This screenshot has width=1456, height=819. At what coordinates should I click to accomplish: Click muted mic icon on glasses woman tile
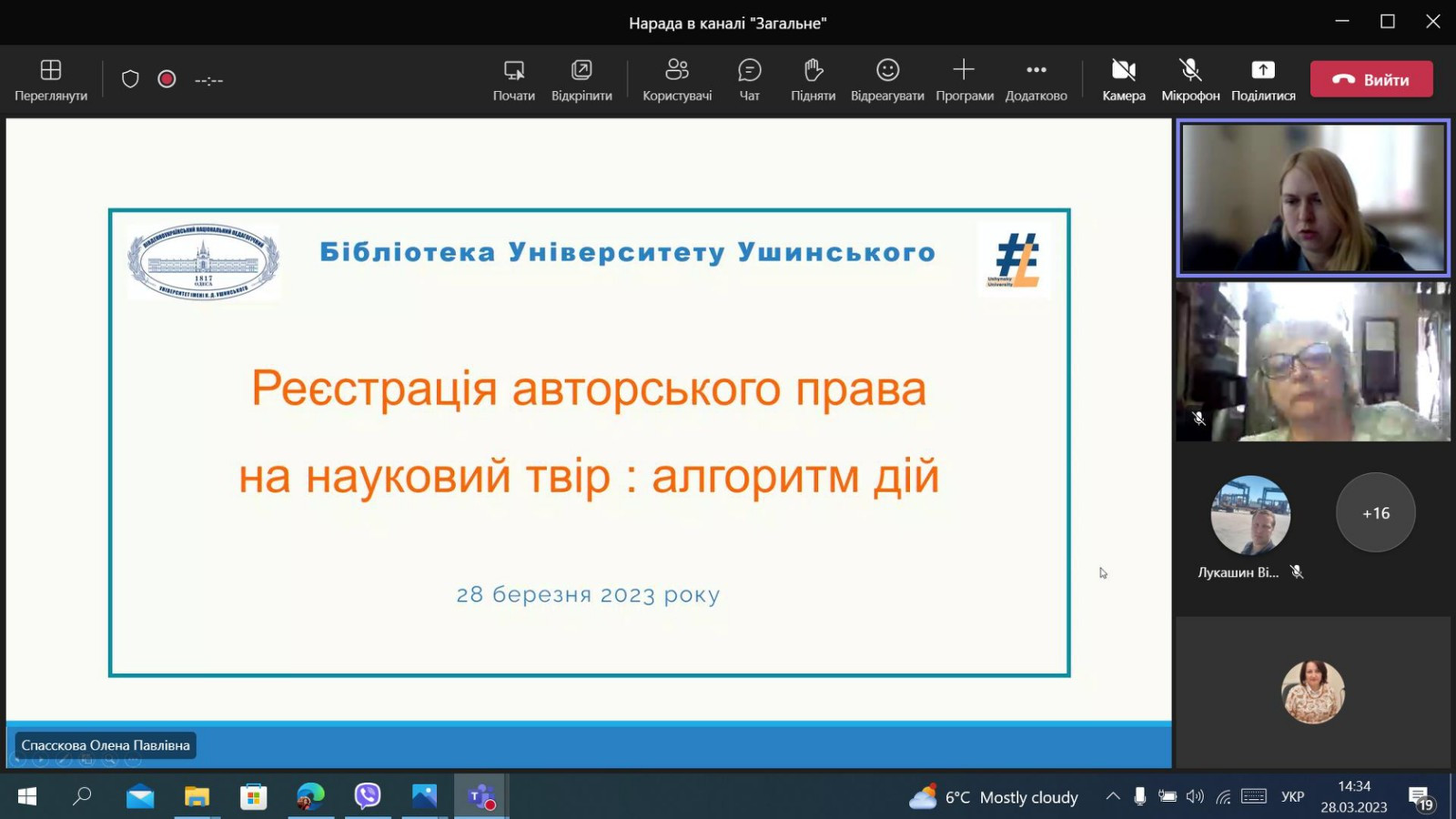[x=1199, y=419]
